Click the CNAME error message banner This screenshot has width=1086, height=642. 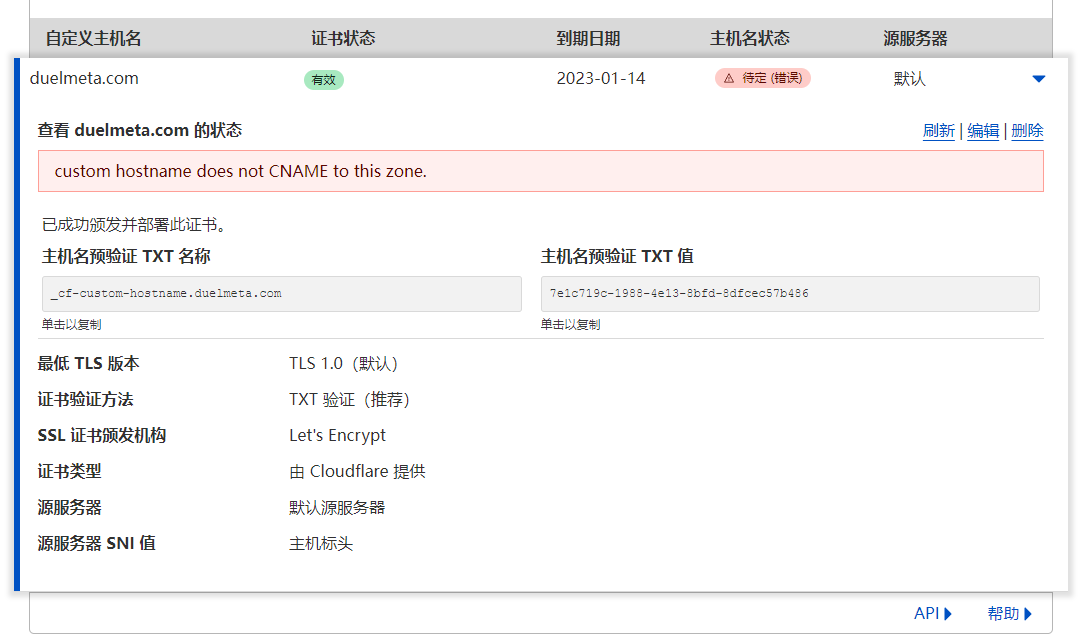pyautogui.click(x=541, y=171)
